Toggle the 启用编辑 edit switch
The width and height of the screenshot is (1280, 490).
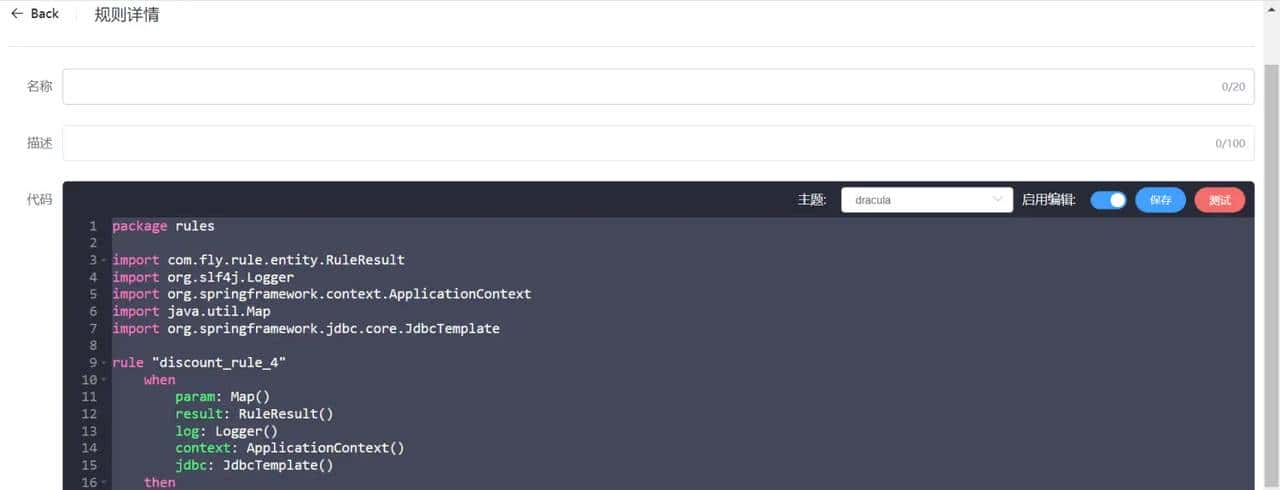pos(1108,200)
